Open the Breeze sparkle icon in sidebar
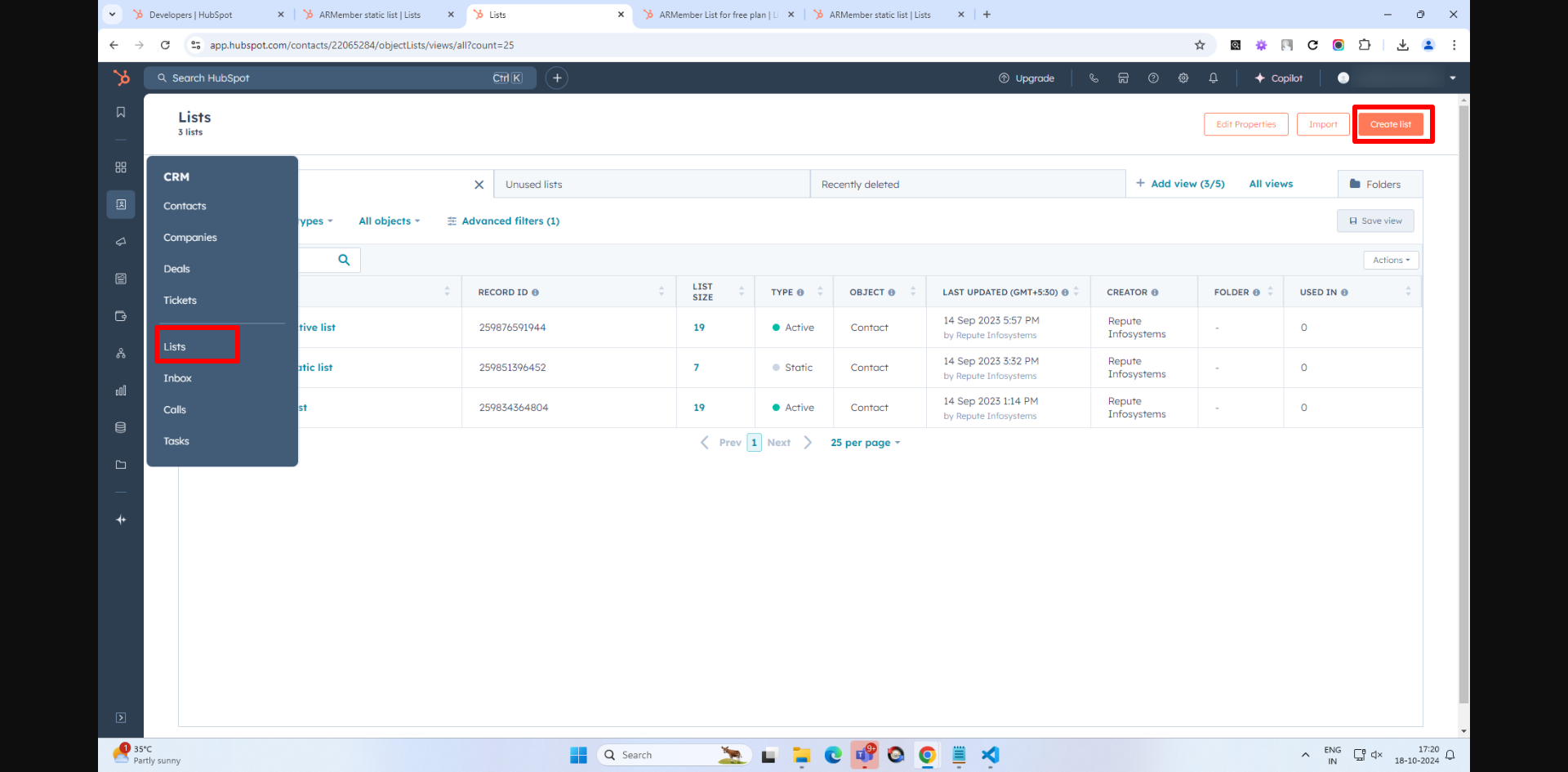1568x772 pixels. (x=121, y=520)
